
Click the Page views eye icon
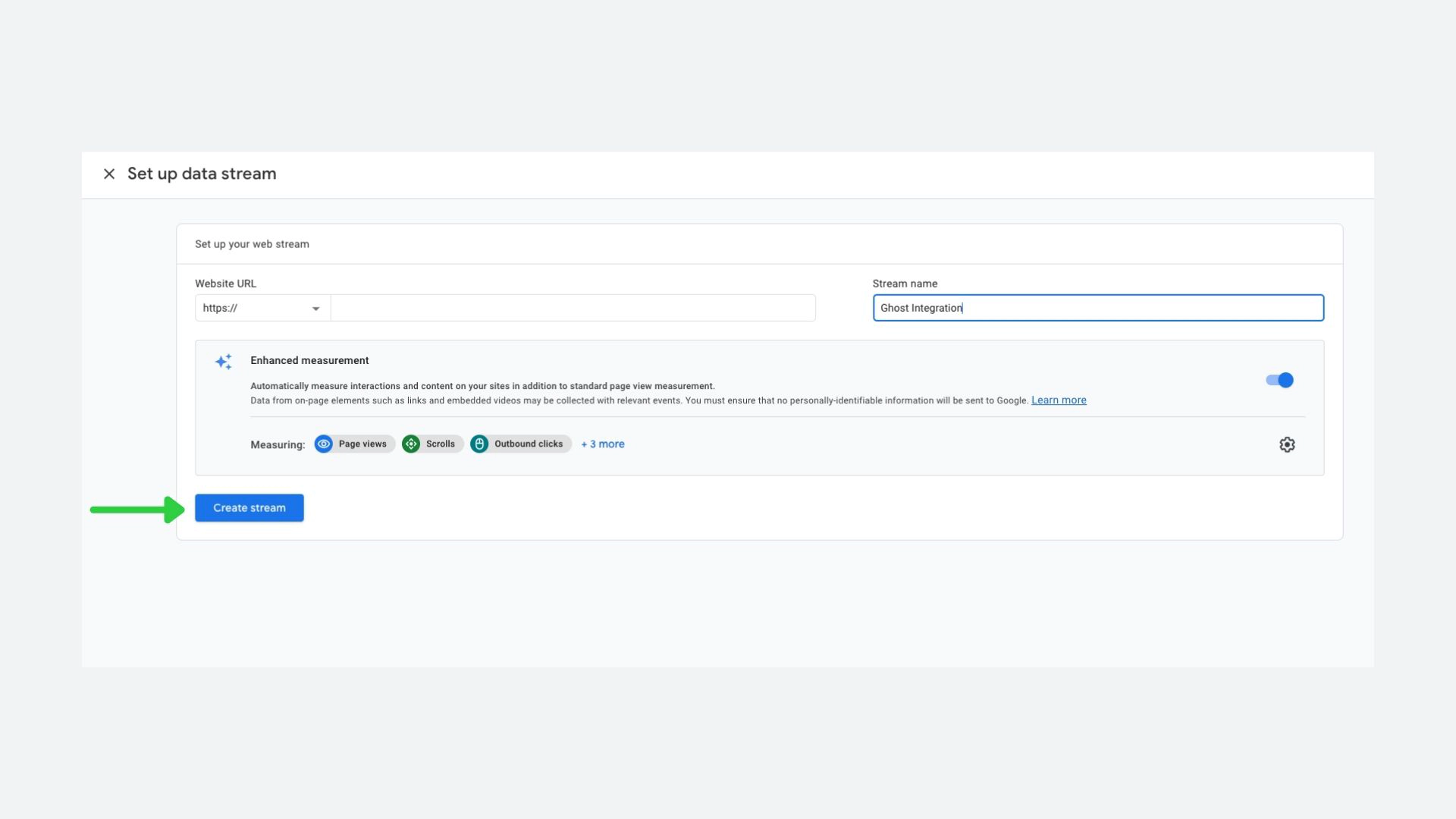(x=324, y=444)
